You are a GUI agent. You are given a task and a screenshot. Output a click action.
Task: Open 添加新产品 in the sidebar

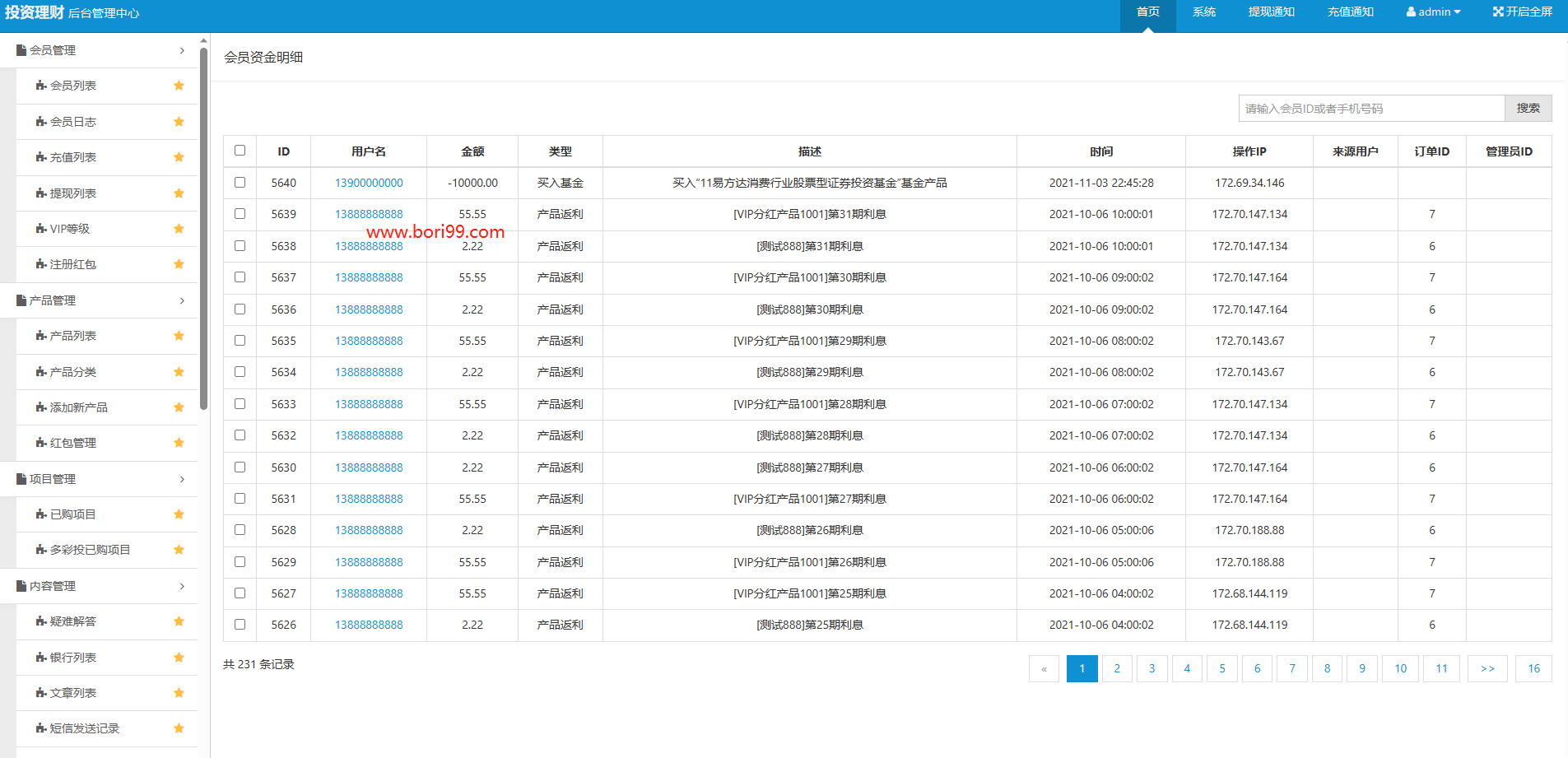coord(107,407)
